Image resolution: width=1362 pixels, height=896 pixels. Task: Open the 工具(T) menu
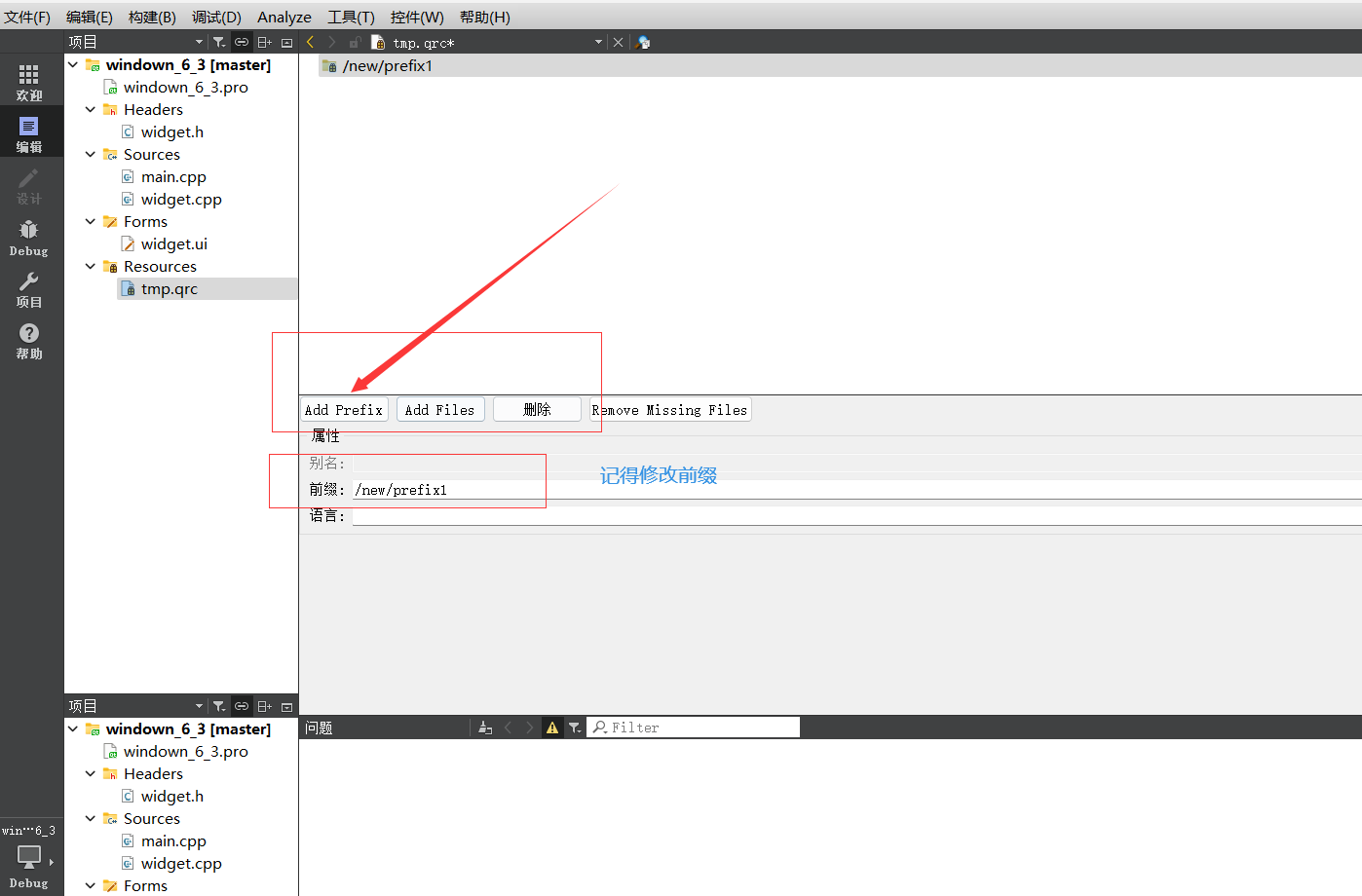[x=350, y=17]
